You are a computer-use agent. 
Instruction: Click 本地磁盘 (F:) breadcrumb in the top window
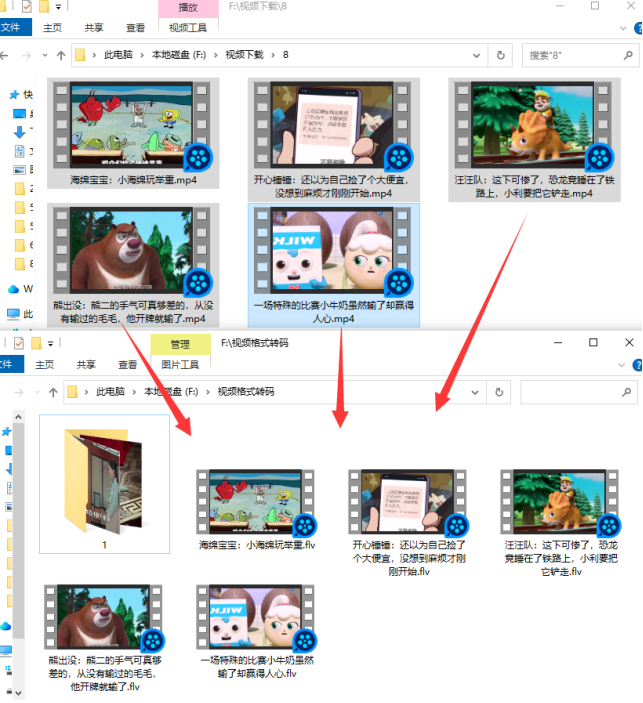tap(178, 55)
